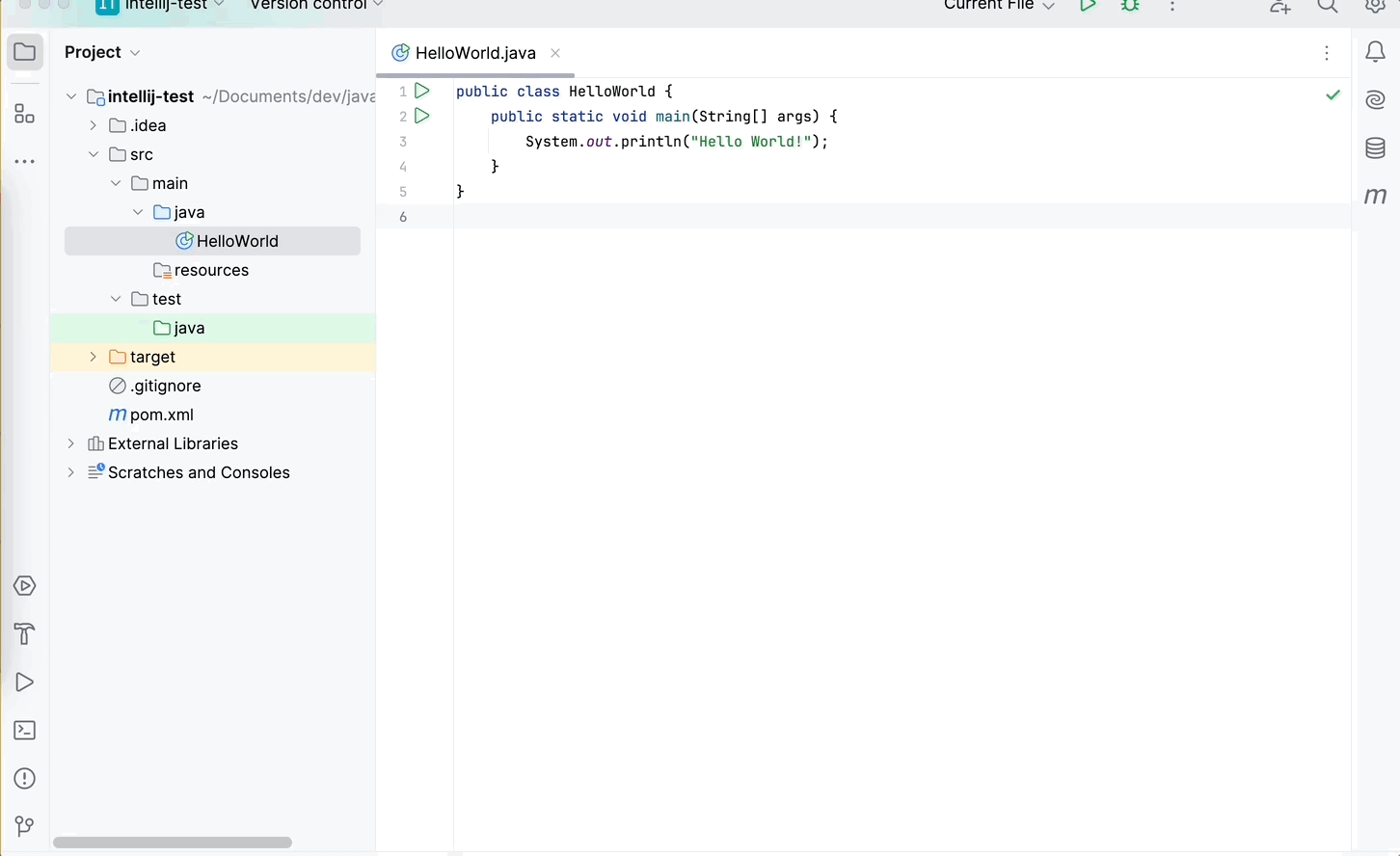Open editor tab options vertical dots

(1327, 53)
